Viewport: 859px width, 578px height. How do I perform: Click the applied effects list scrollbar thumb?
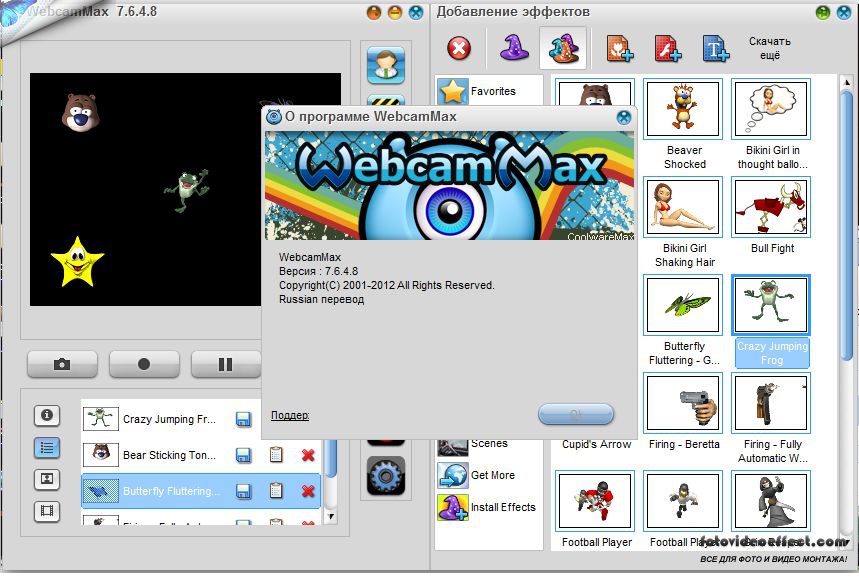point(330,457)
